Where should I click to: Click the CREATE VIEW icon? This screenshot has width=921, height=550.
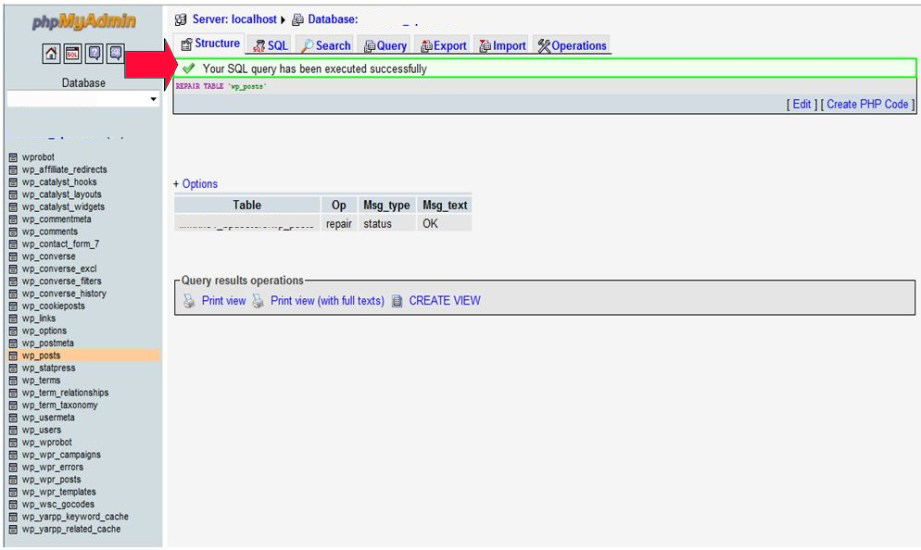coord(397,301)
